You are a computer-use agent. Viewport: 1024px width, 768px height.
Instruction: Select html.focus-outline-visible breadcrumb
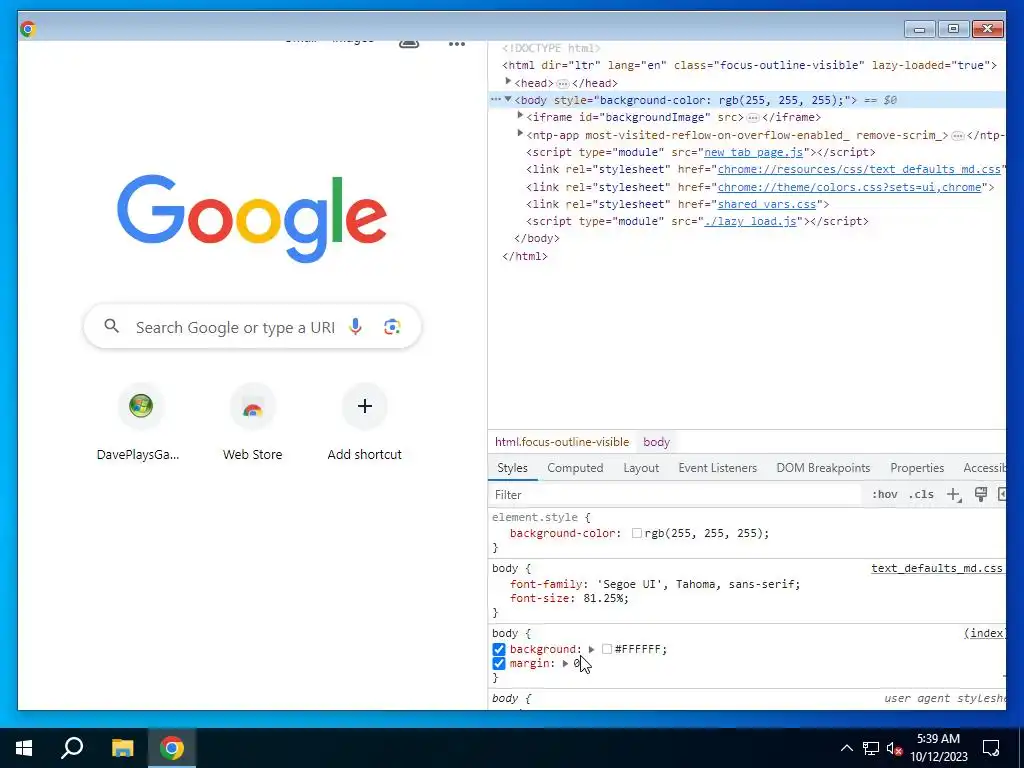pos(562,442)
